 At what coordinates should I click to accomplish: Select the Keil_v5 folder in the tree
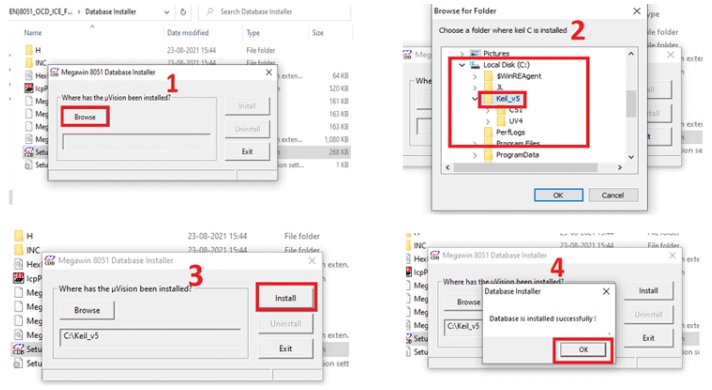pos(508,99)
